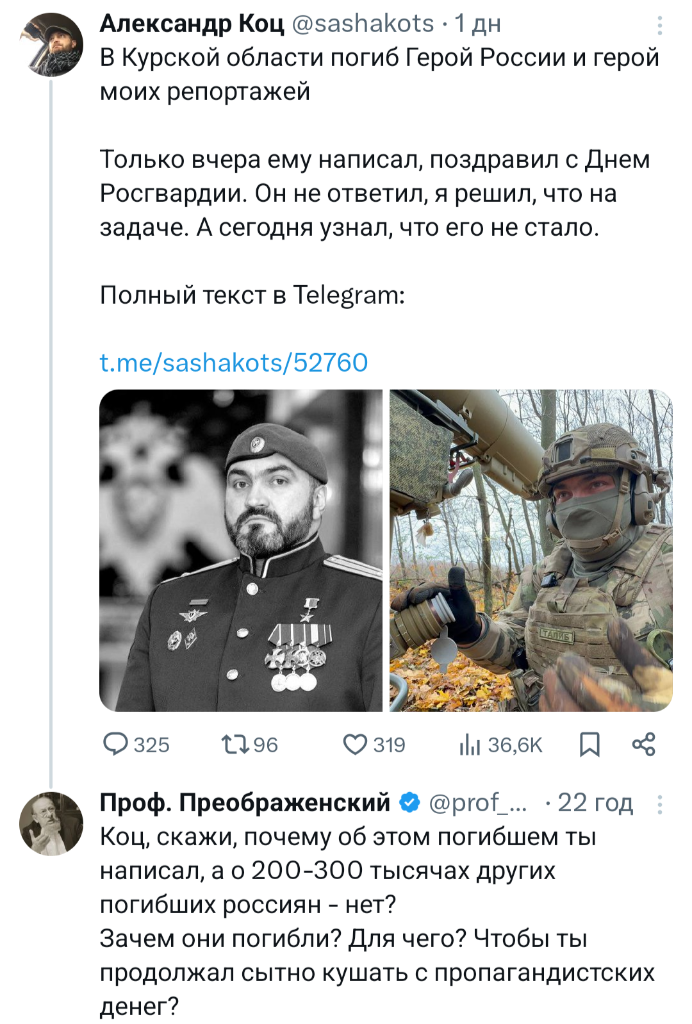Click the 1 дн post timestamp
692x1024 pixels.
coord(478,23)
